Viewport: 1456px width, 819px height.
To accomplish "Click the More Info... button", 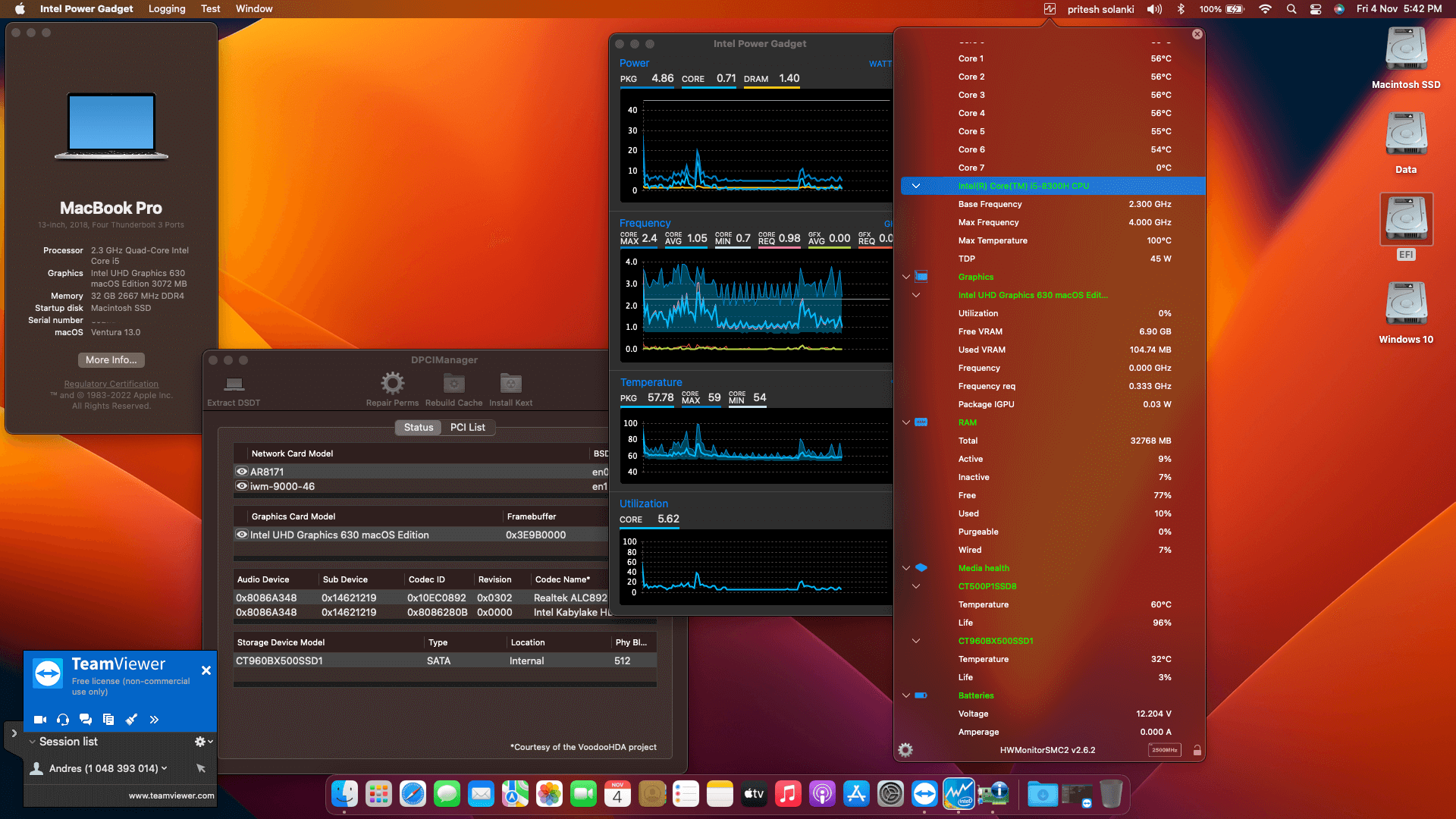I will pos(111,360).
